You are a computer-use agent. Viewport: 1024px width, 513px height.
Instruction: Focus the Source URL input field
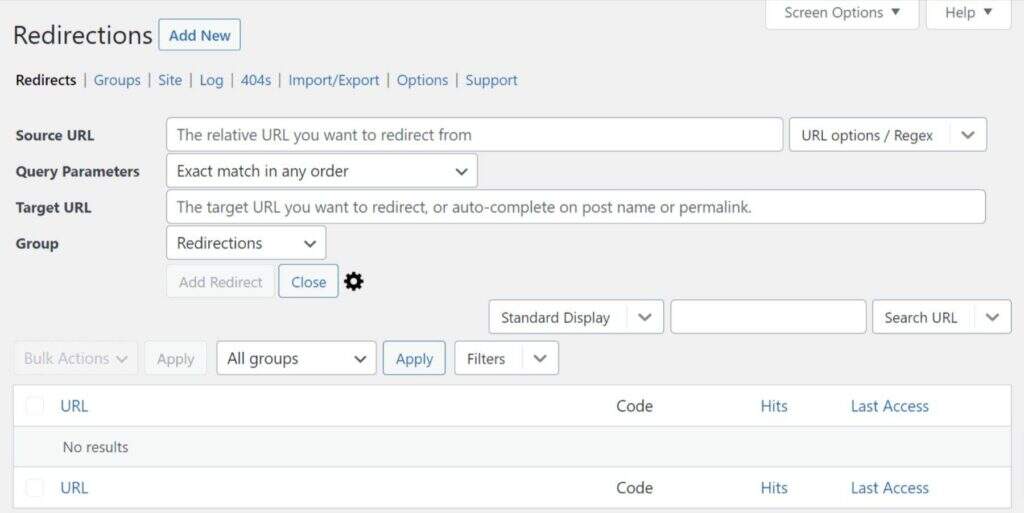click(474, 135)
